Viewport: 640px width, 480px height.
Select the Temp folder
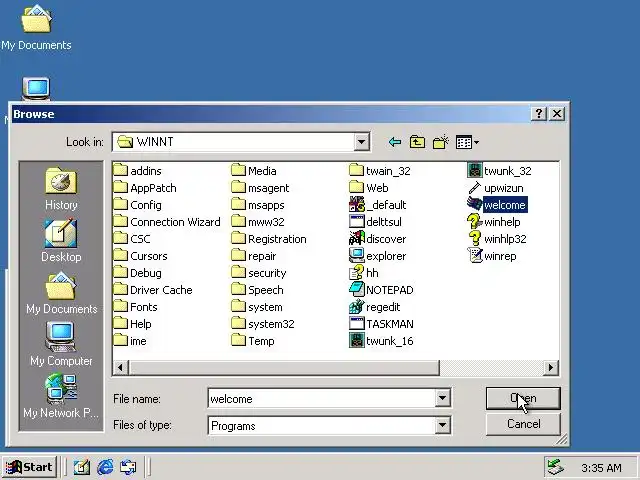[x=253, y=341]
